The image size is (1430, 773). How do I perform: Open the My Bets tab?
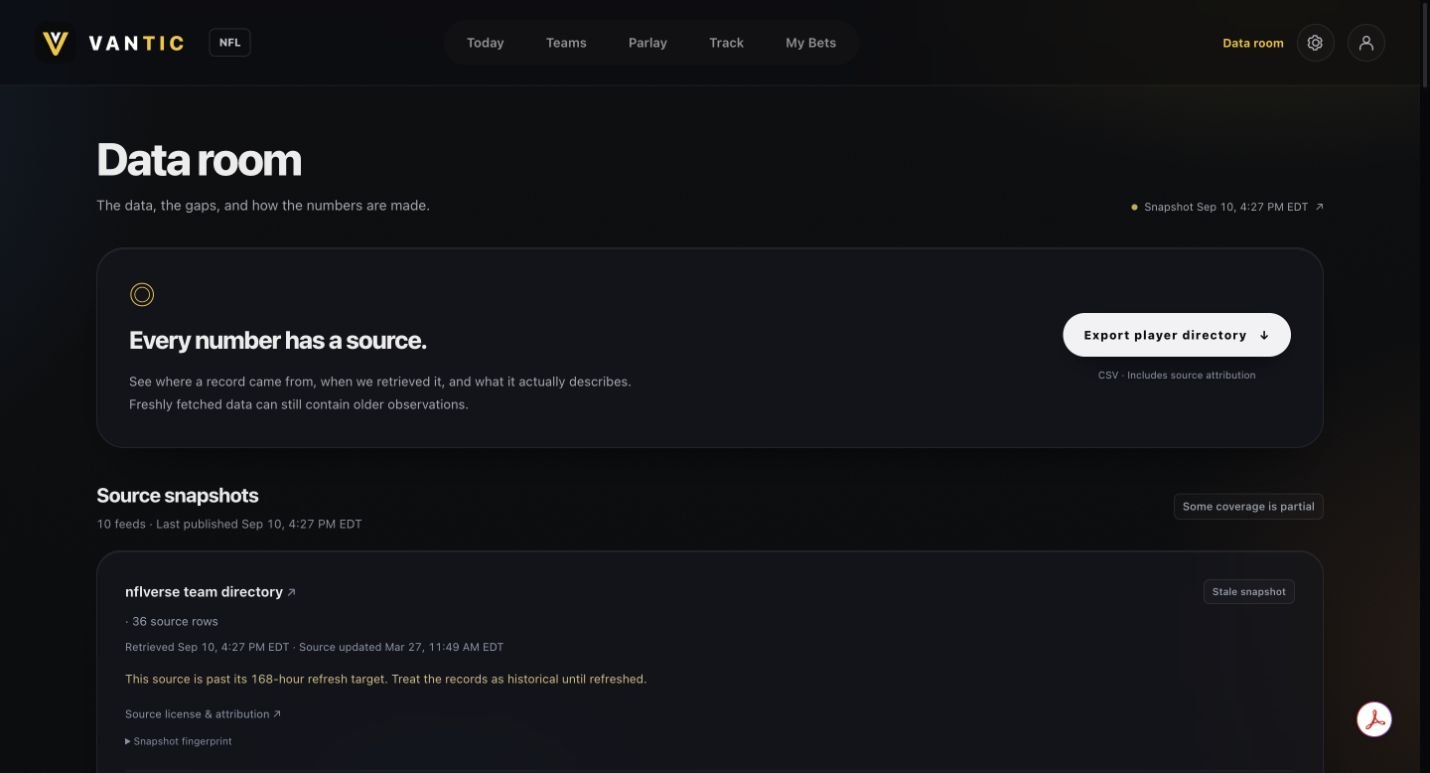811,43
